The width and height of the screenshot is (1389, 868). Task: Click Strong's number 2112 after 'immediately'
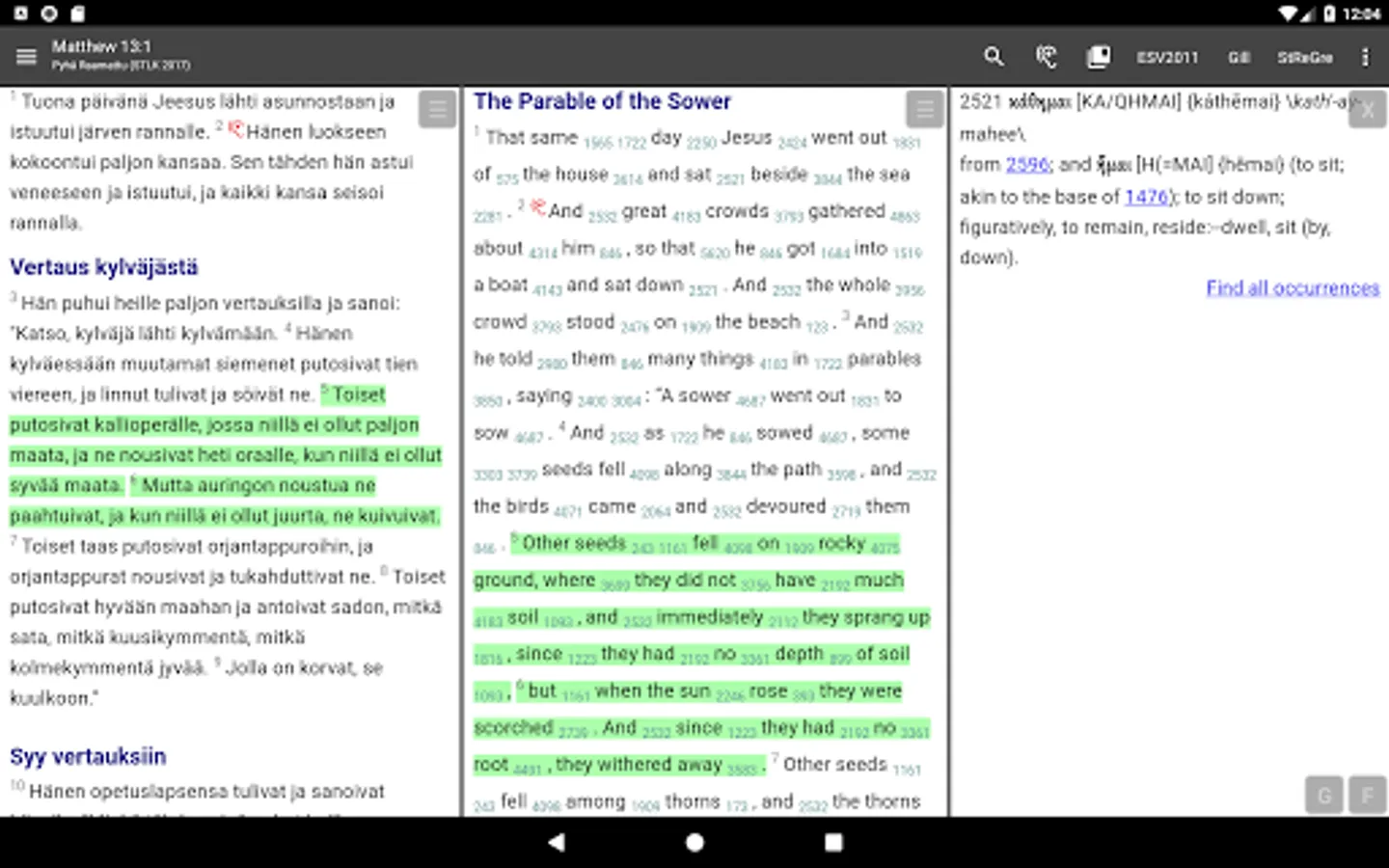point(783,623)
